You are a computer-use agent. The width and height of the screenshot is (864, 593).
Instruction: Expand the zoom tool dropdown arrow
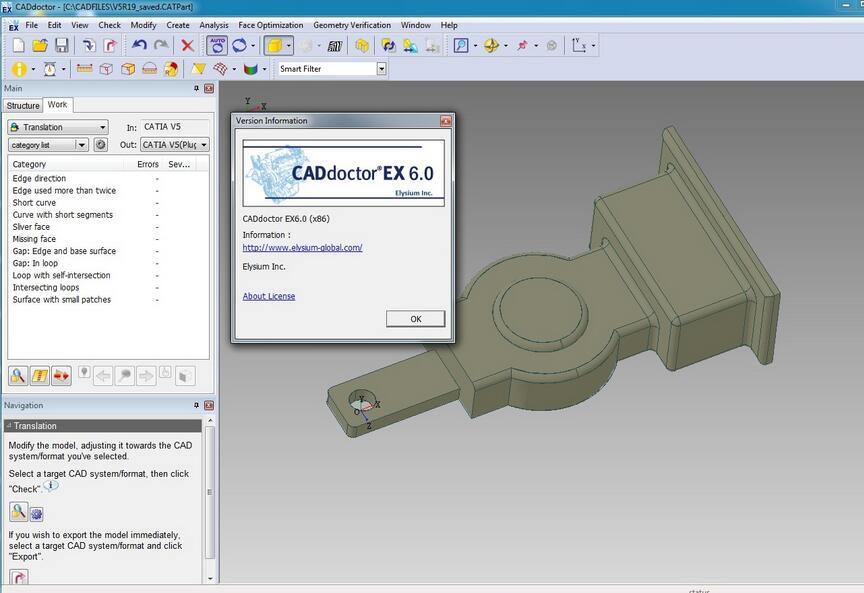point(475,46)
